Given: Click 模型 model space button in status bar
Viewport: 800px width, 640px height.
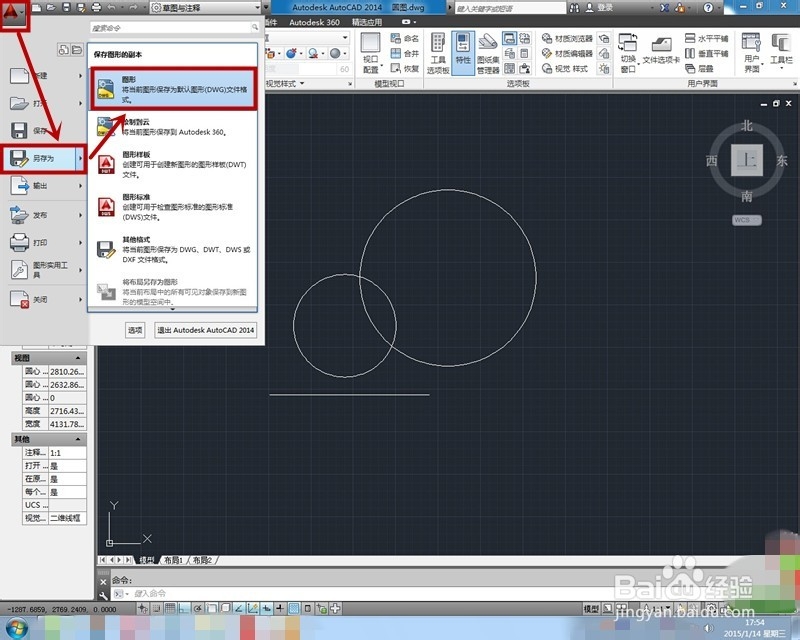Looking at the screenshot, I should [591, 608].
